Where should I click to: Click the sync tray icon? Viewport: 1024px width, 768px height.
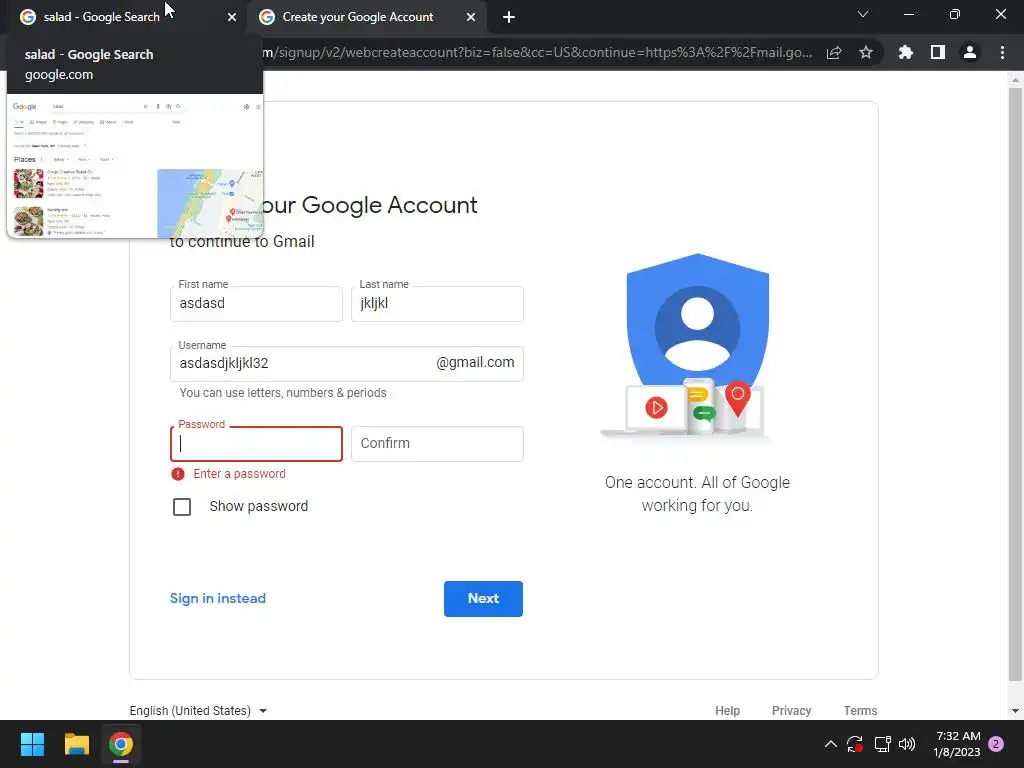[x=855, y=744]
